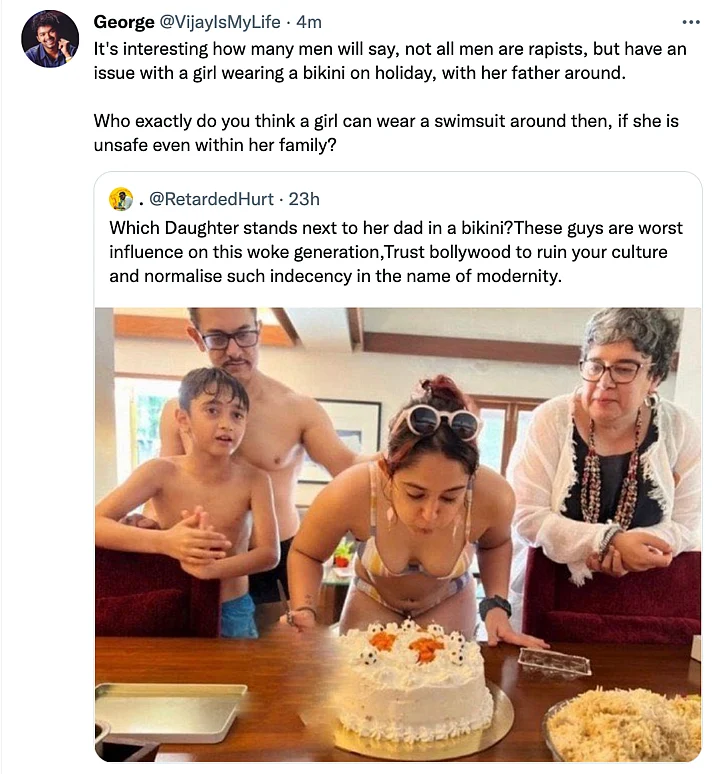This screenshot has height=774, width=720.
Task: Open the birthday photo attached to quoted tweet
Action: click(398, 534)
